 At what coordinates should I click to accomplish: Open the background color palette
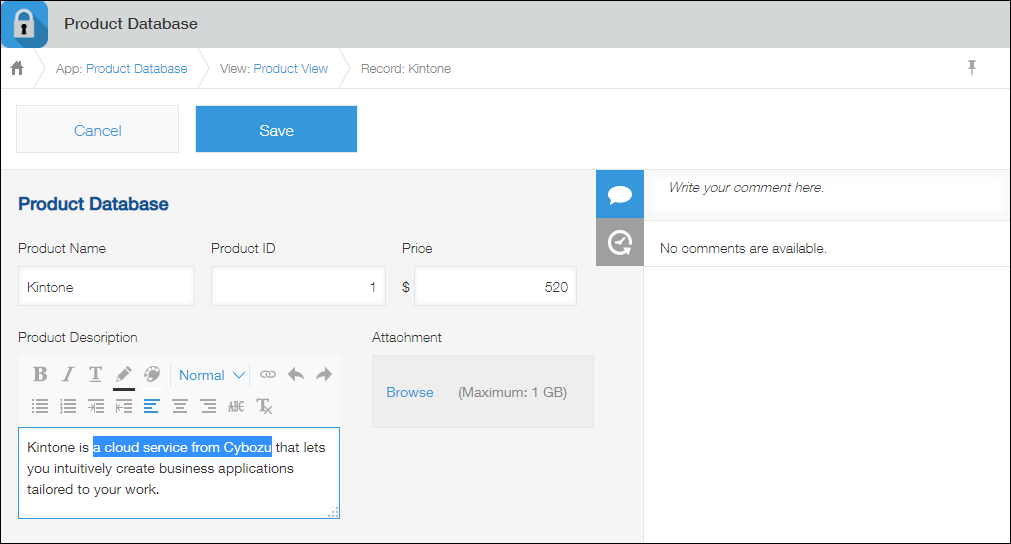point(152,375)
